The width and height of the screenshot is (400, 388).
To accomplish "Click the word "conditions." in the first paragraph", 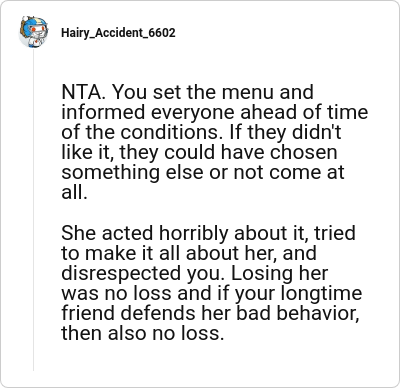I will coord(172,132).
